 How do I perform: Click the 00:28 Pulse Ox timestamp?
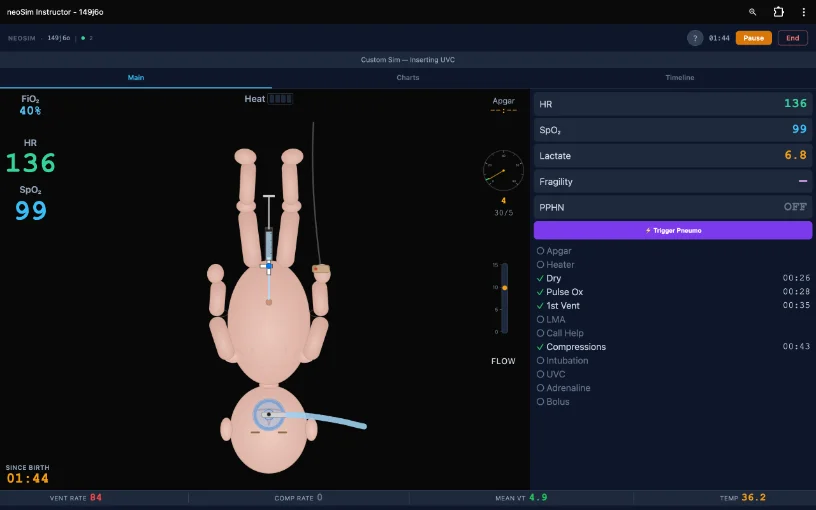click(x=796, y=291)
